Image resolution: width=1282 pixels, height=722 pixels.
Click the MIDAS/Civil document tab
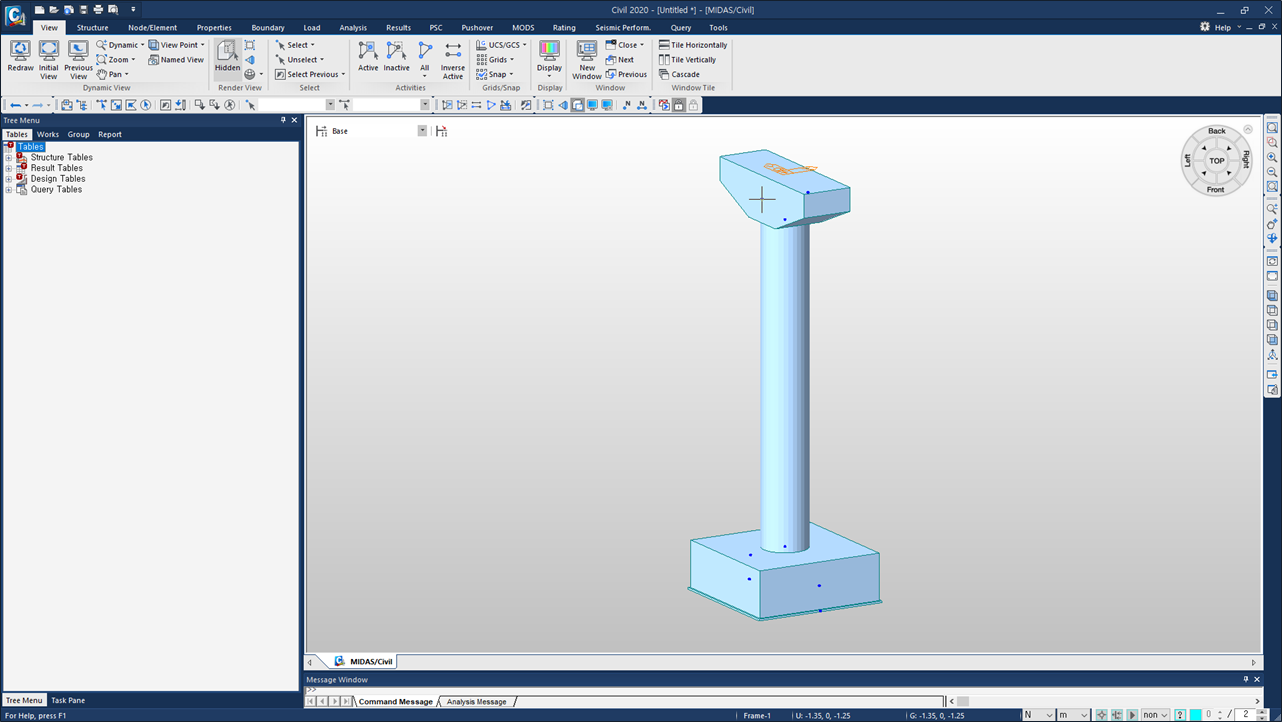click(364, 661)
